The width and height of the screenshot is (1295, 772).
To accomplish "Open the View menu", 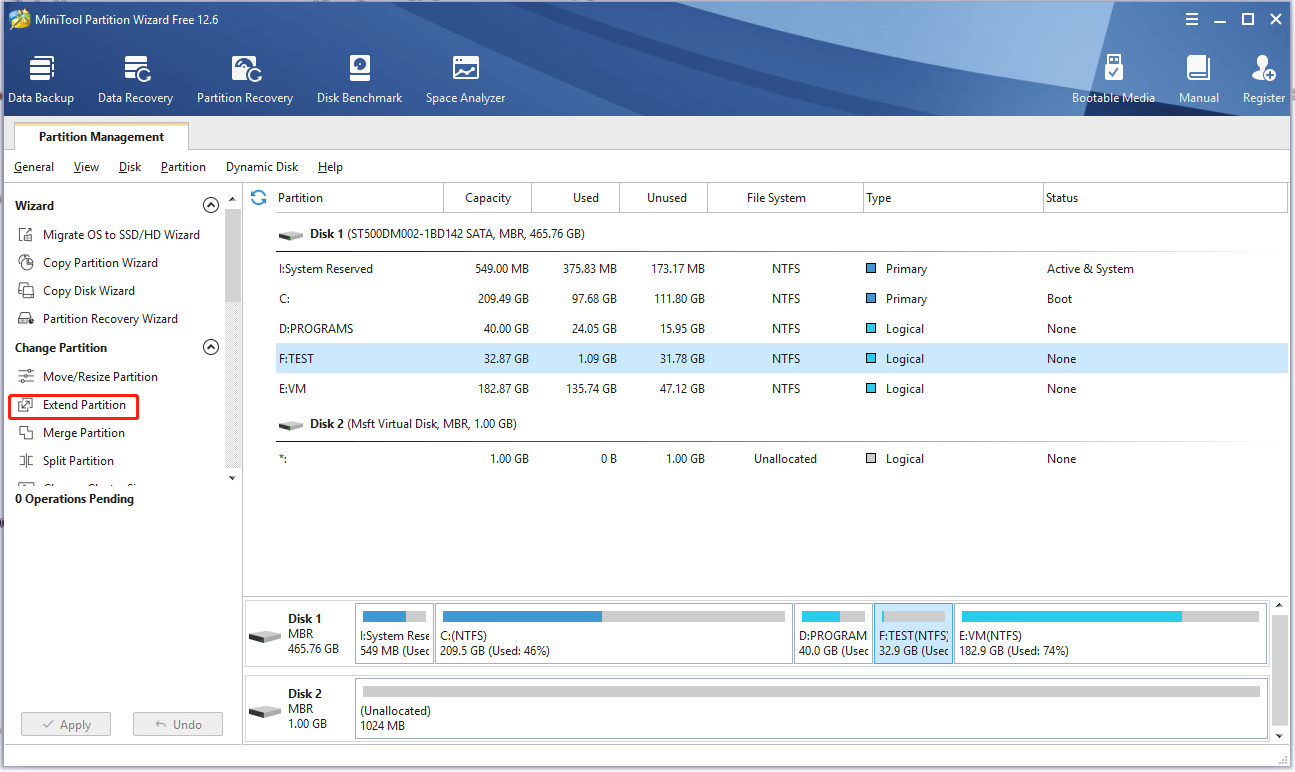I will pos(86,167).
